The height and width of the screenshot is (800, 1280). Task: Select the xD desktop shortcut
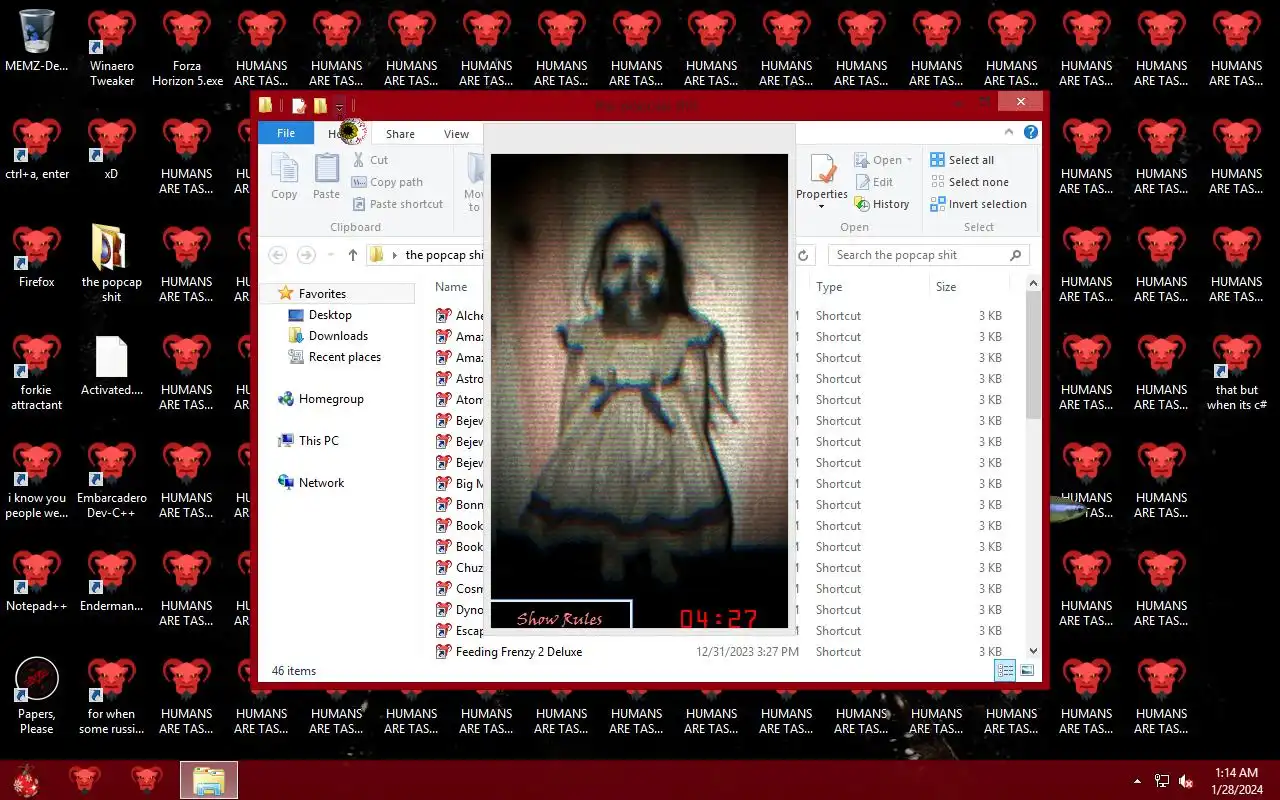click(x=111, y=148)
